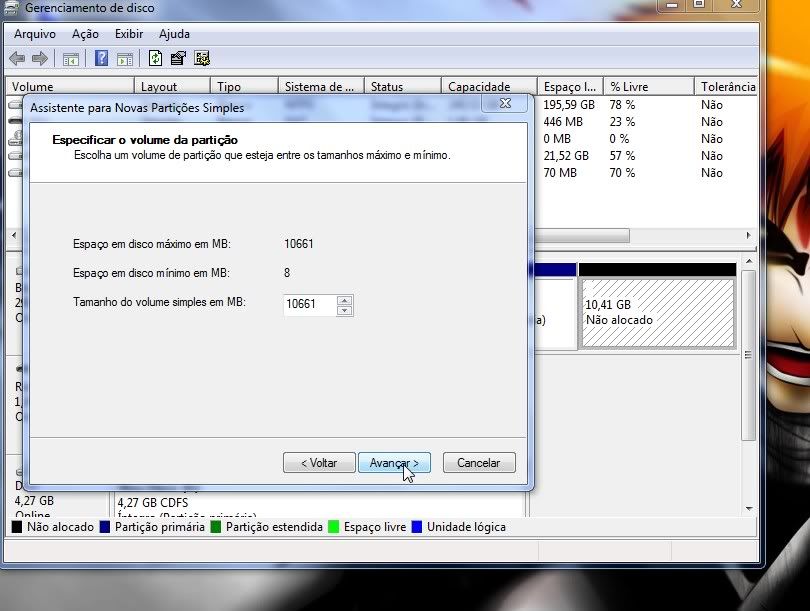Close the partition wizard dialog
The height and width of the screenshot is (611, 810).
tap(497, 103)
